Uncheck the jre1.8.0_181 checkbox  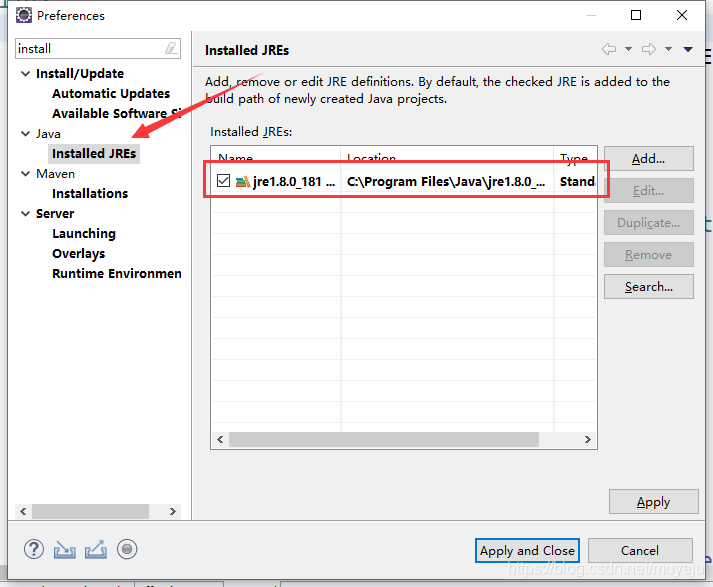pos(223,181)
